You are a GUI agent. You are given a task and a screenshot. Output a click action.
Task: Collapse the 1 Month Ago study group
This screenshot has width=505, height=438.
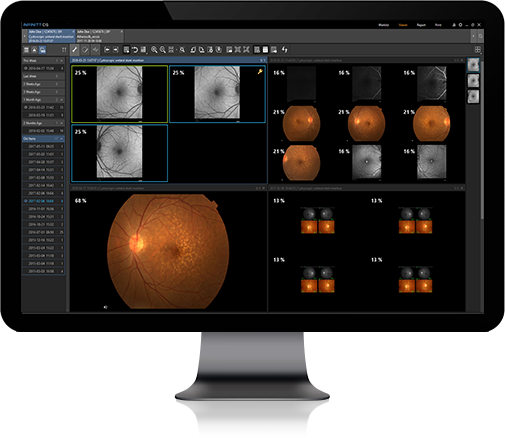tap(62, 100)
